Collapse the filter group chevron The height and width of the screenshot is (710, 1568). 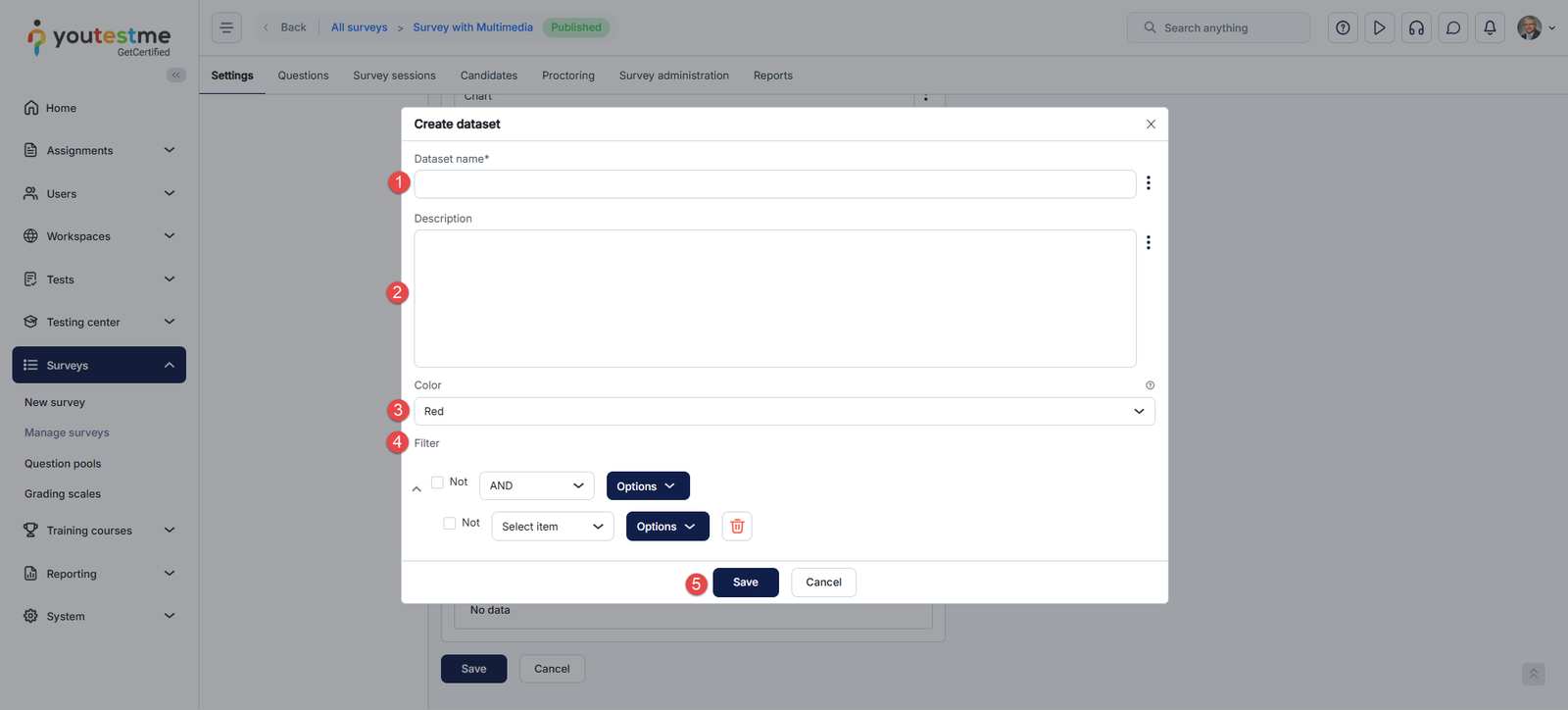click(x=416, y=488)
